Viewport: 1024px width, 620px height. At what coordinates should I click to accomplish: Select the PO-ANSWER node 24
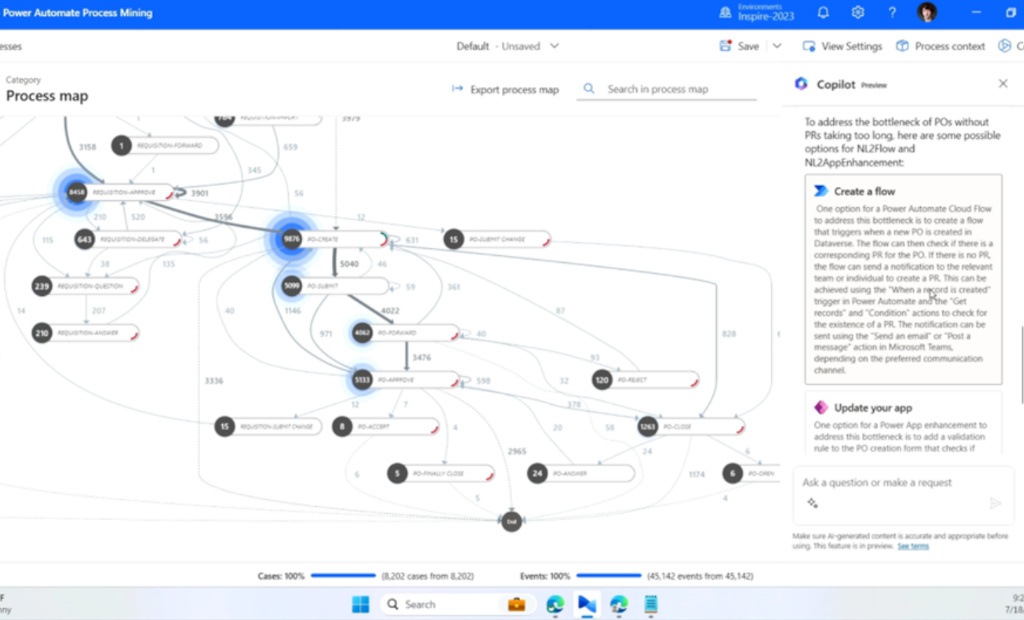(x=581, y=473)
